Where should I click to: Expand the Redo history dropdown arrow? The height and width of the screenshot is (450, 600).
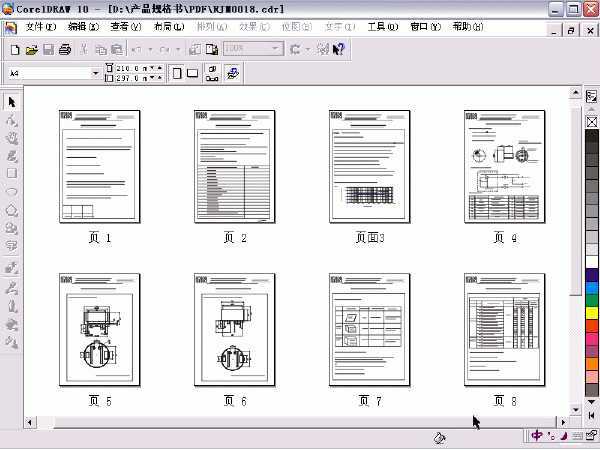coord(178,49)
